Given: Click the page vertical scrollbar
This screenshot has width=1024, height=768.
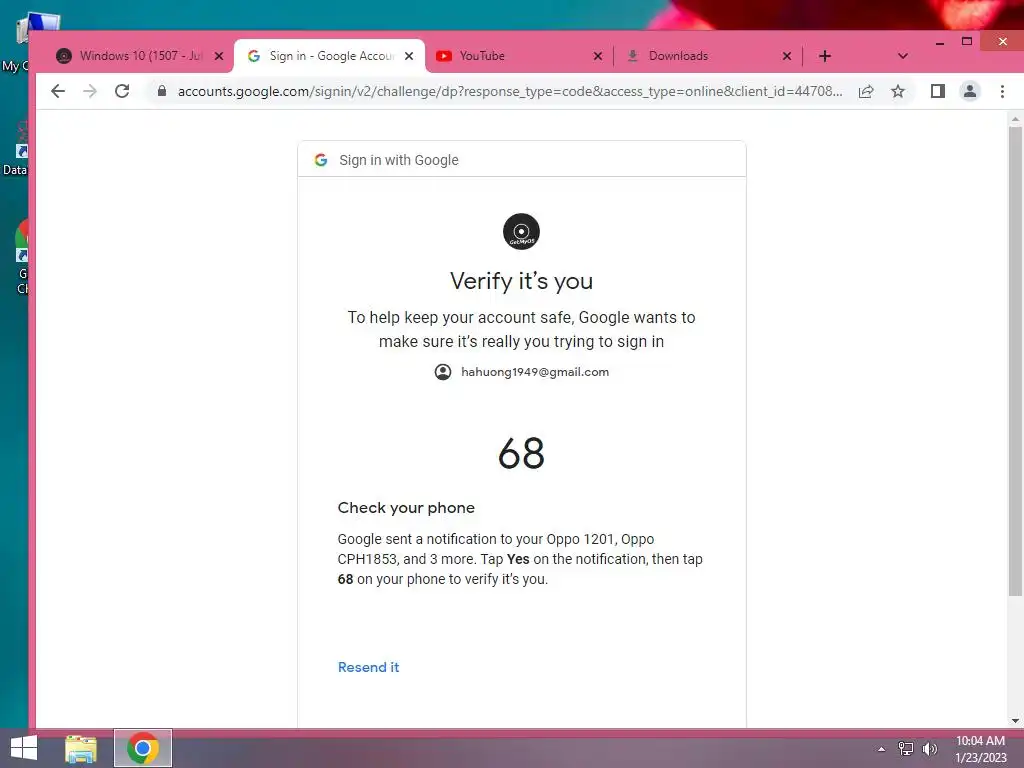Looking at the screenshot, I should (1015, 361).
